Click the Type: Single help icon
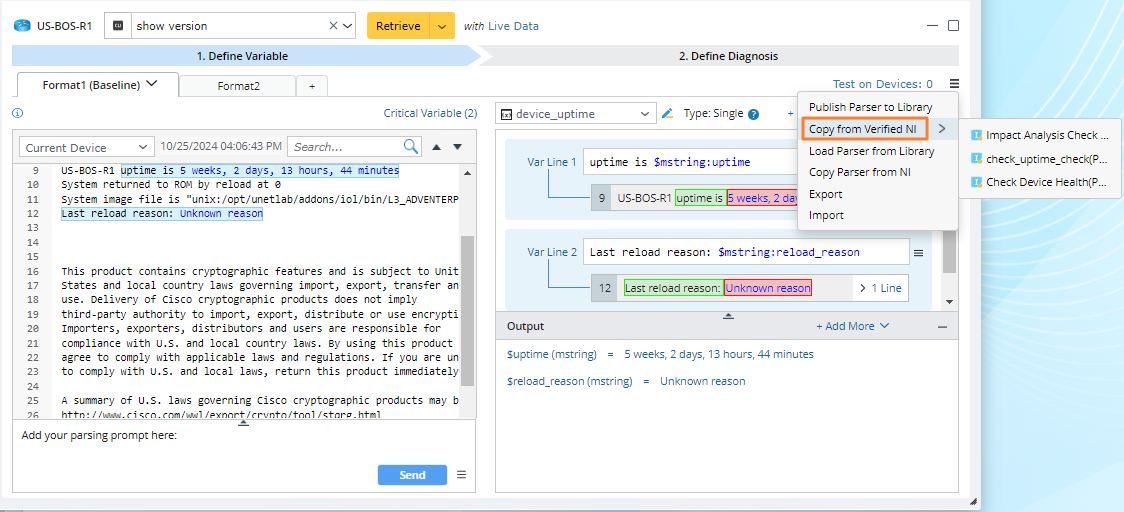This screenshot has height=512, width=1124. click(x=753, y=114)
